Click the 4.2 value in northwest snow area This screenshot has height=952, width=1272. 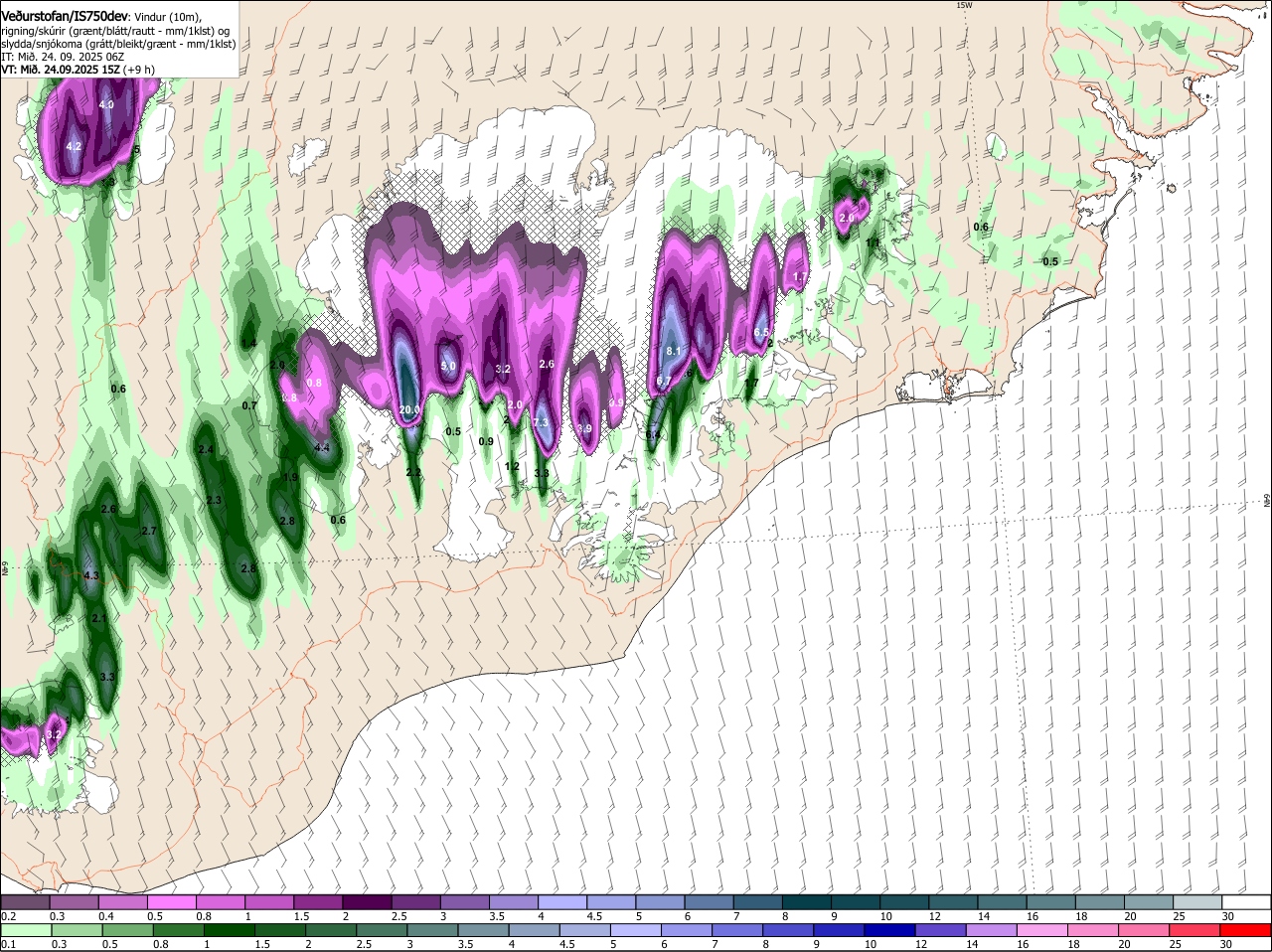click(x=74, y=146)
